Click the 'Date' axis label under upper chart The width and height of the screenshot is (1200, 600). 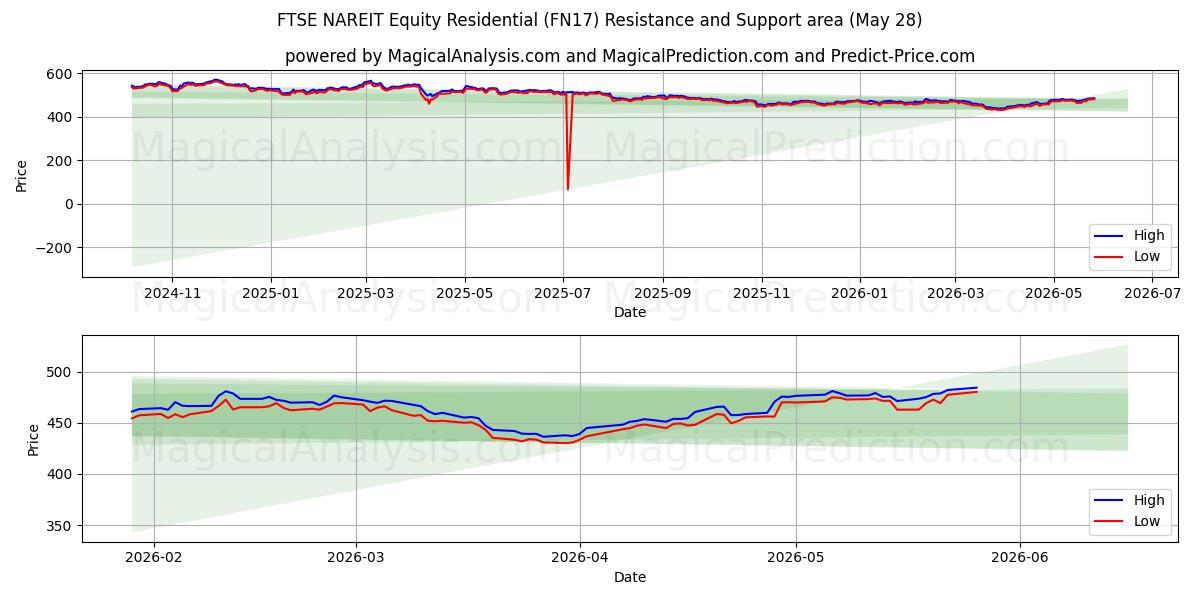[x=630, y=312]
